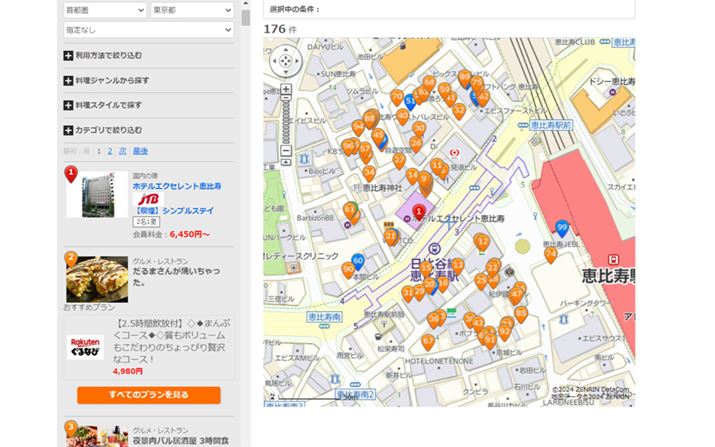
Task: Go to results page 2
Action: [x=110, y=151]
